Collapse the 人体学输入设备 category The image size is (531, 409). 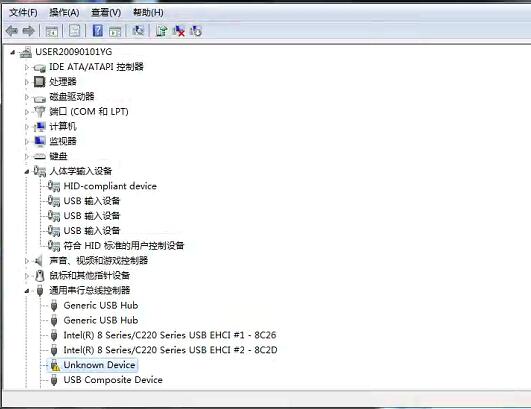tap(27, 172)
